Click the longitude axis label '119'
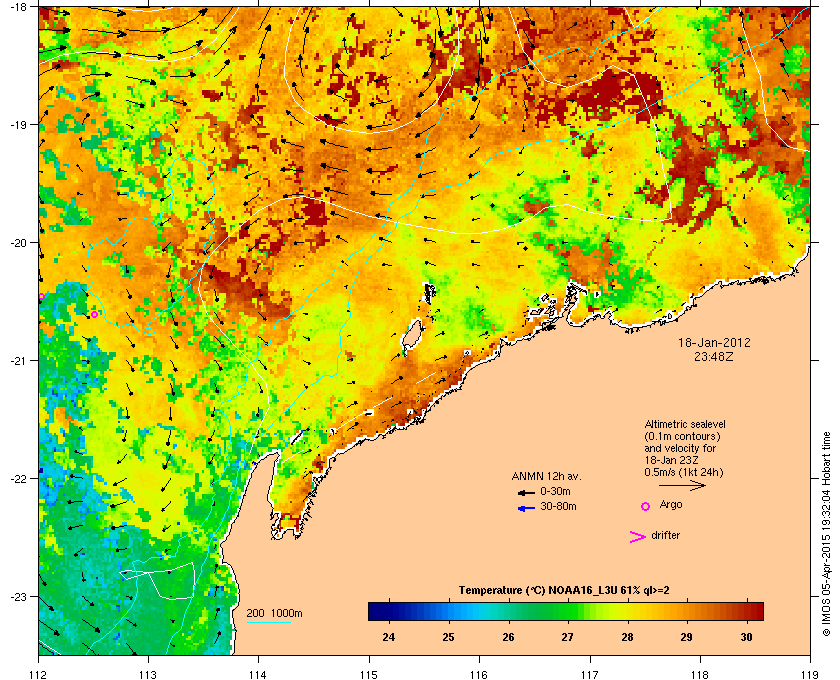 pyautogui.click(x=810, y=675)
